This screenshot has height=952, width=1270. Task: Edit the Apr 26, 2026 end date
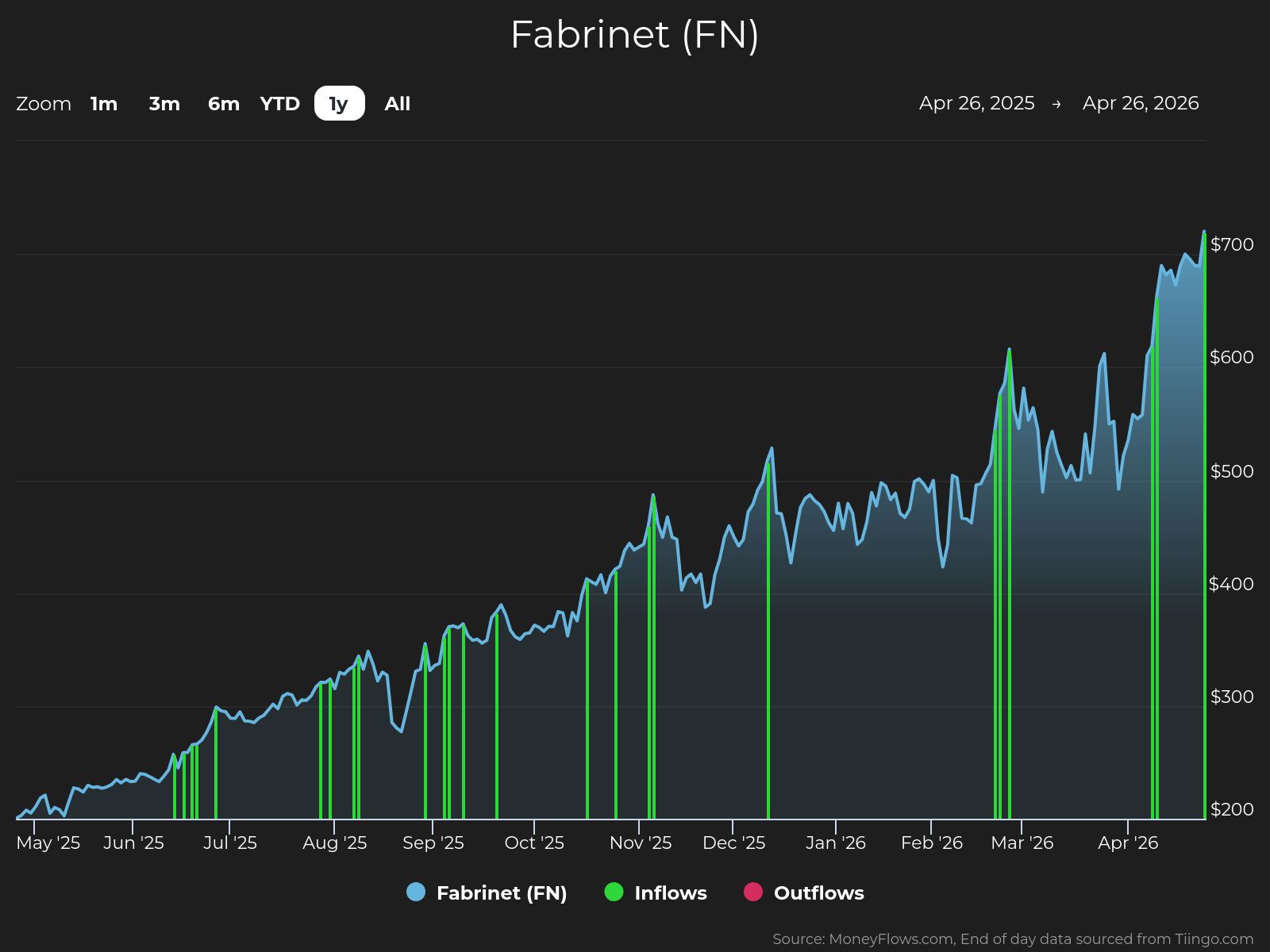(x=1140, y=103)
